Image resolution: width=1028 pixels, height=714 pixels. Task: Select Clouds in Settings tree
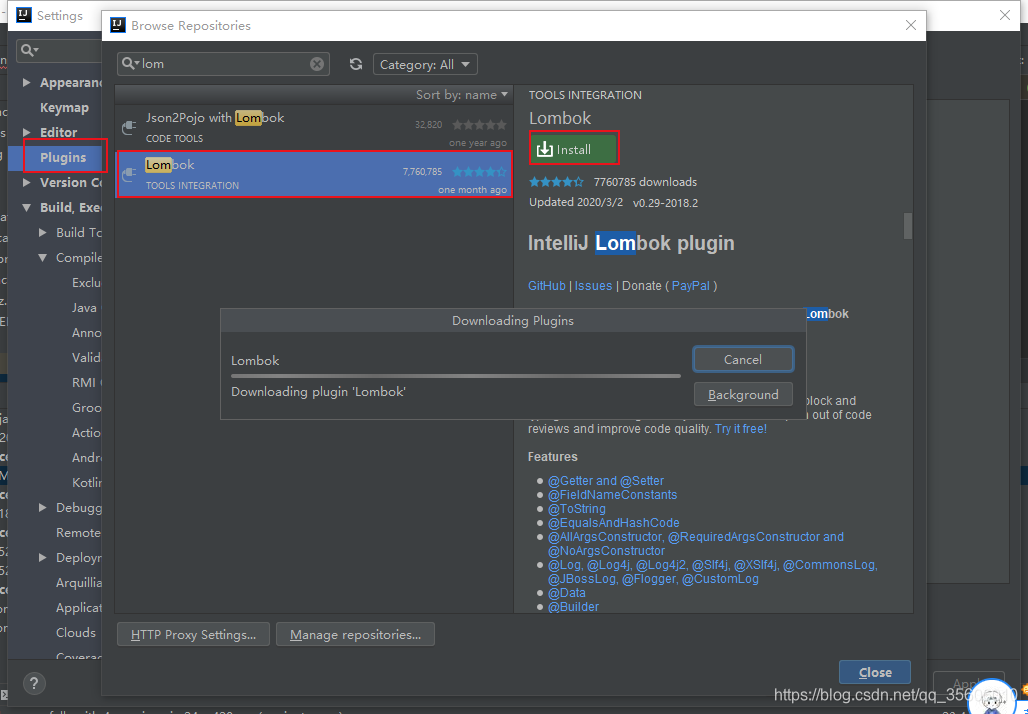coord(76,633)
